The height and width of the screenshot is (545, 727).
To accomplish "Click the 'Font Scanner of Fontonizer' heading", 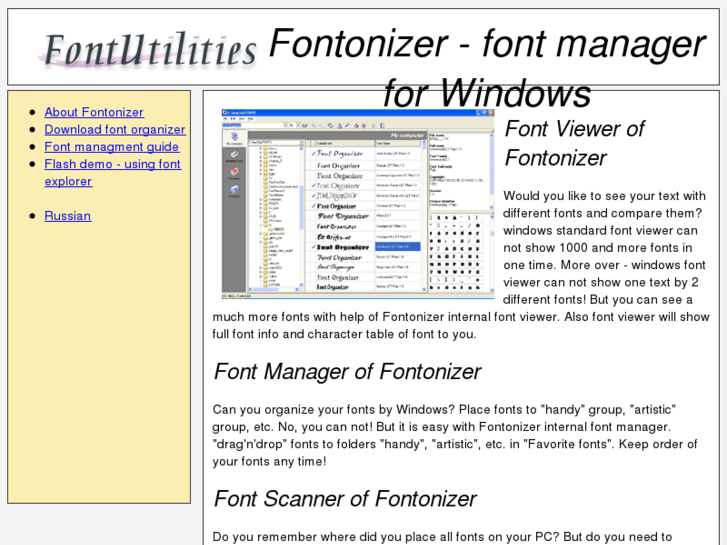I will [x=345, y=499].
